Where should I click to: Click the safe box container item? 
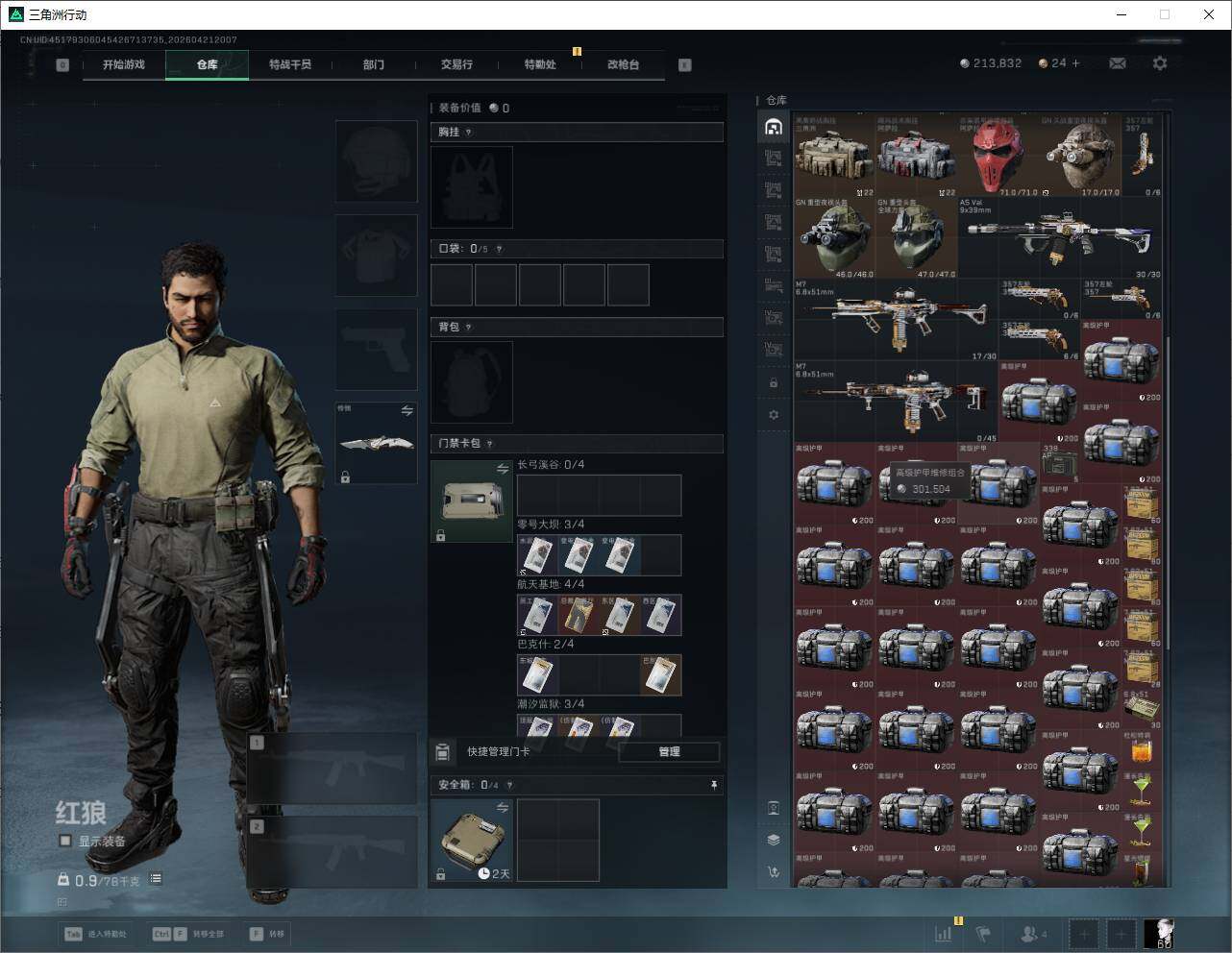pyautogui.click(x=472, y=840)
